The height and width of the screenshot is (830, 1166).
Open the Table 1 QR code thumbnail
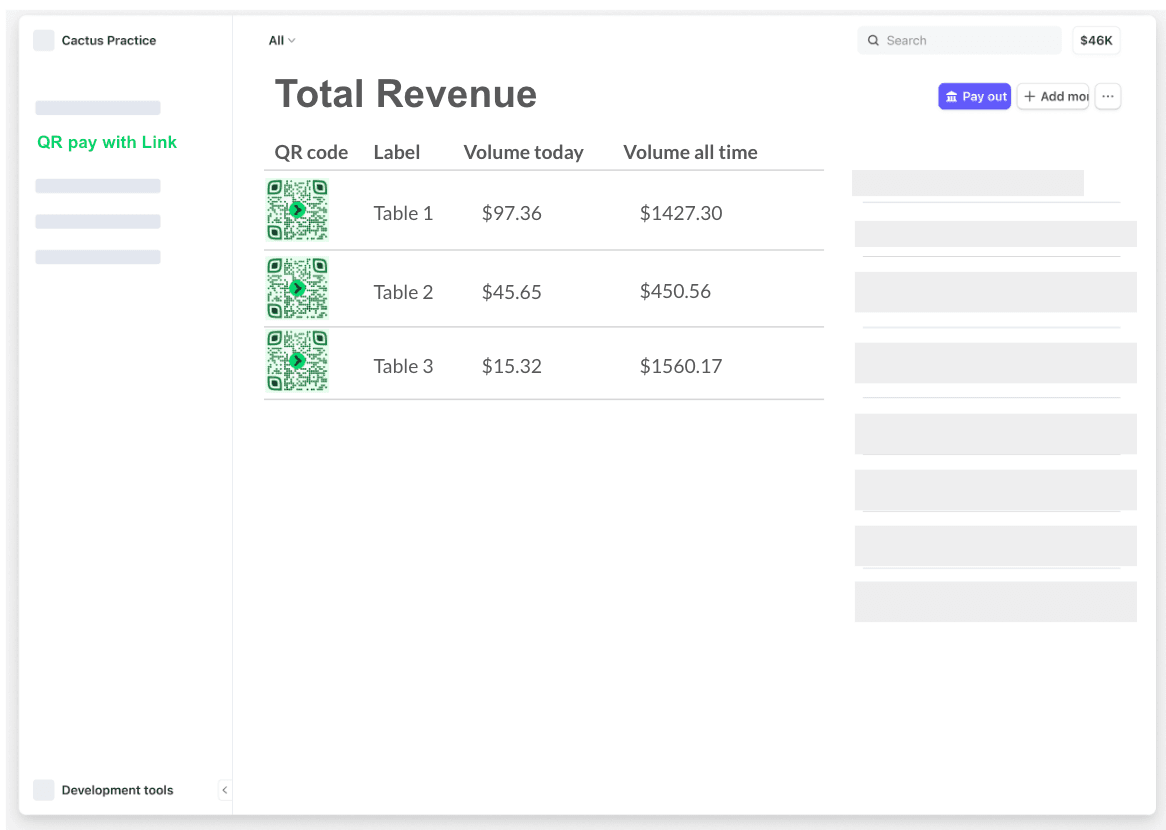pos(297,210)
